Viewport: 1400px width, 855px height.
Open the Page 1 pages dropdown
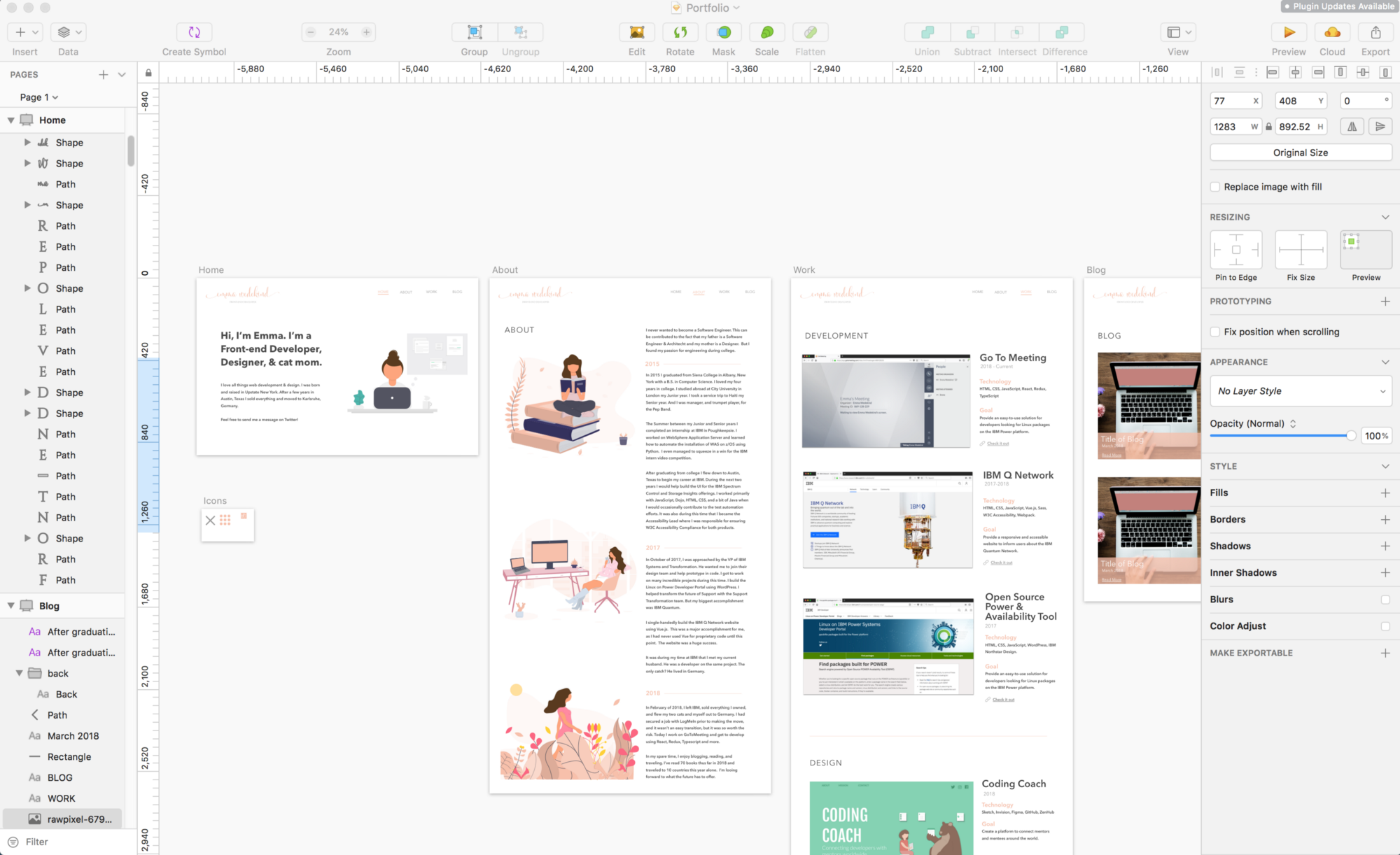click(x=38, y=97)
